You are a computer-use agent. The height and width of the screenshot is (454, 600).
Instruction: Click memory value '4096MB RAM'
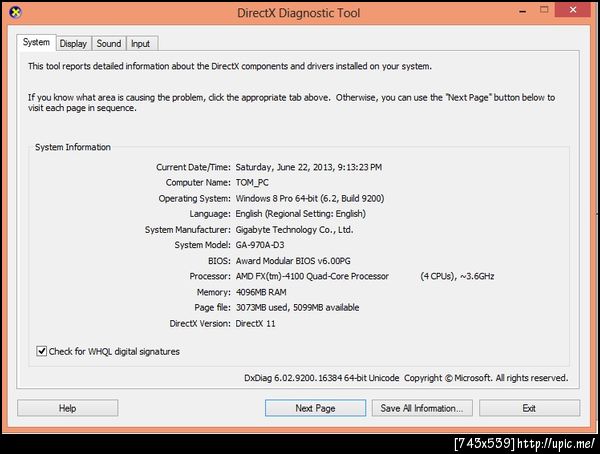tap(261, 292)
